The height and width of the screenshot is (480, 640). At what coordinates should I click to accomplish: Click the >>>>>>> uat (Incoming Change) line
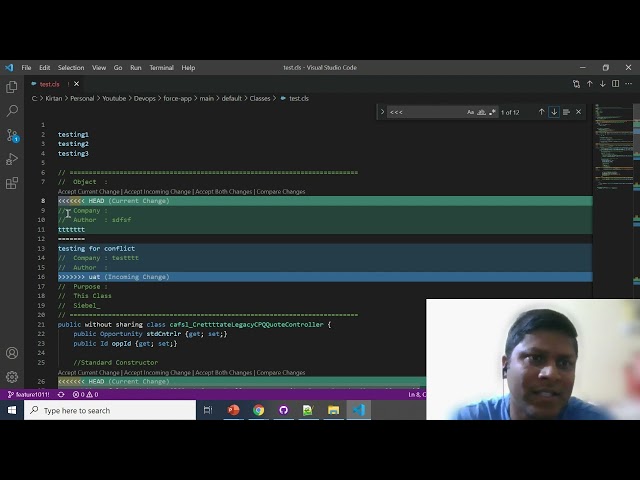[x=325, y=277]
